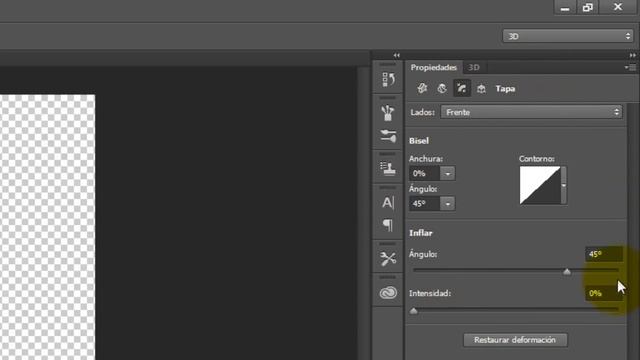Click the Anchura 0% field
The height and width of the screenshot is (360, 640).
coord(424,173)
